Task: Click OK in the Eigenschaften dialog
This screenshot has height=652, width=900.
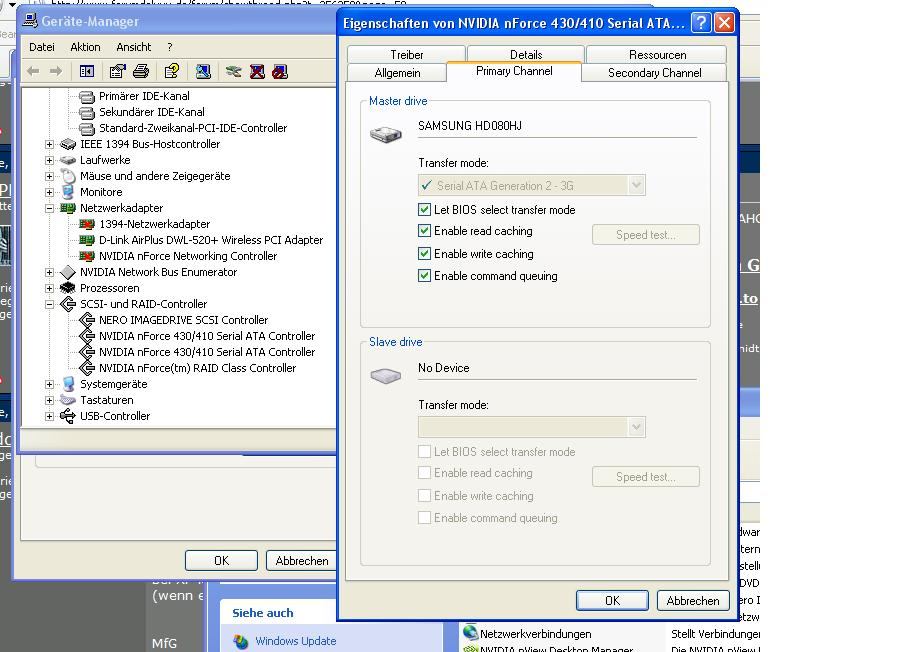Action: pos(612,601)
